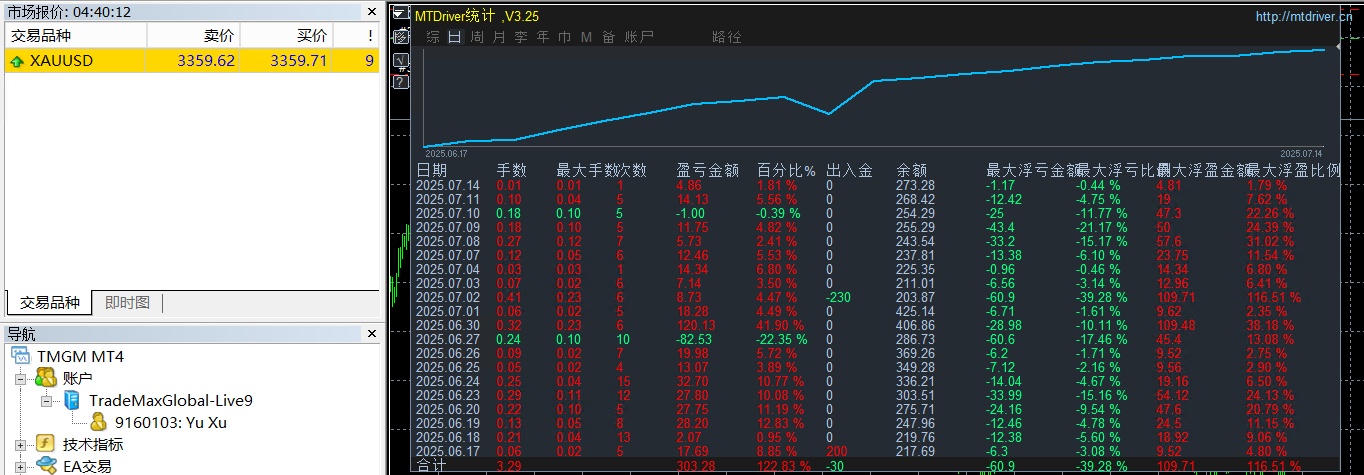The width and height of the screenshot is (1364, 475).
Task: Expand the EA交易 tree node
Action: click(x=21, y=465)
